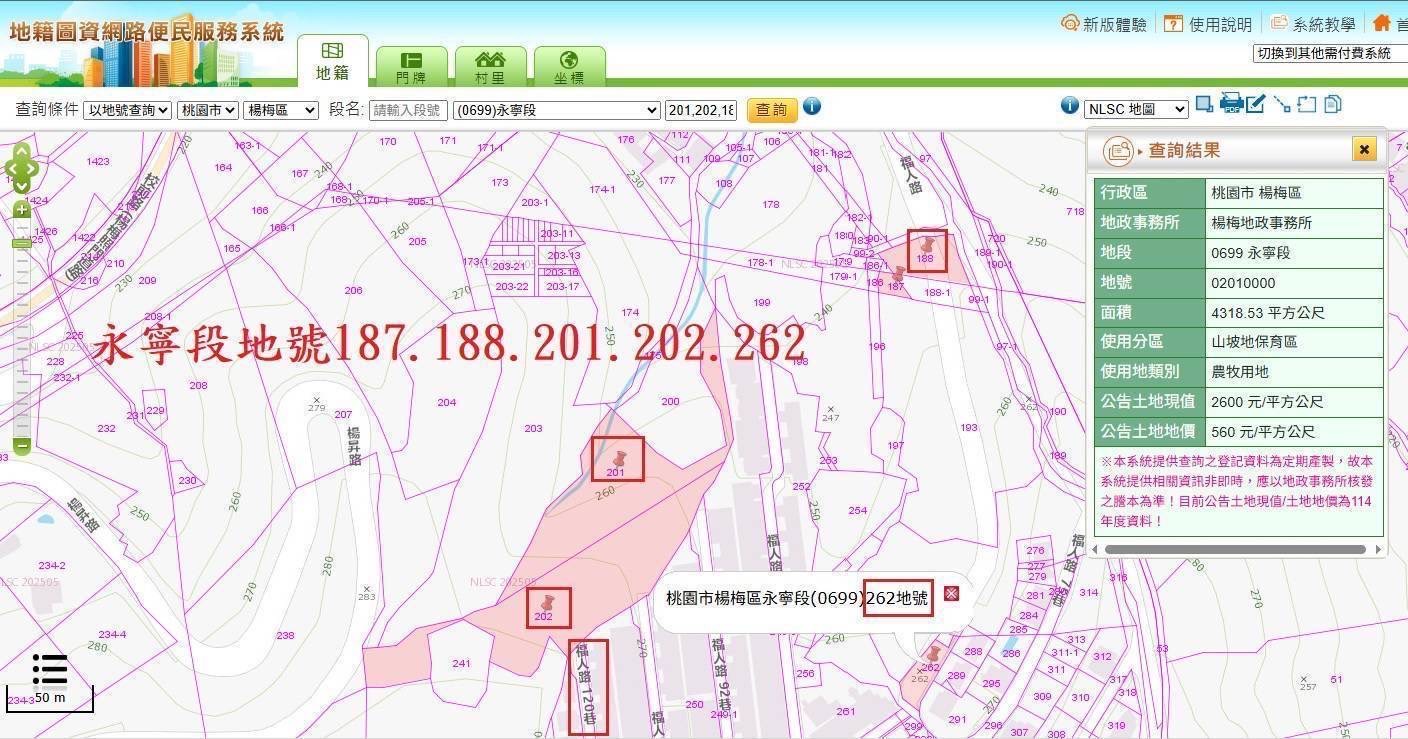Open 新版體驗 link

1104,24
